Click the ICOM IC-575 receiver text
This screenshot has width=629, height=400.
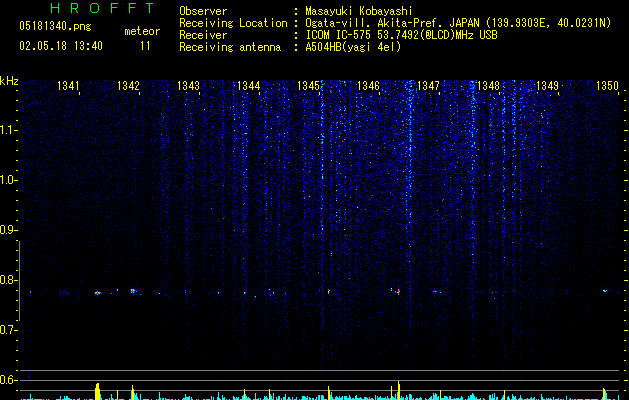point(401,35)
